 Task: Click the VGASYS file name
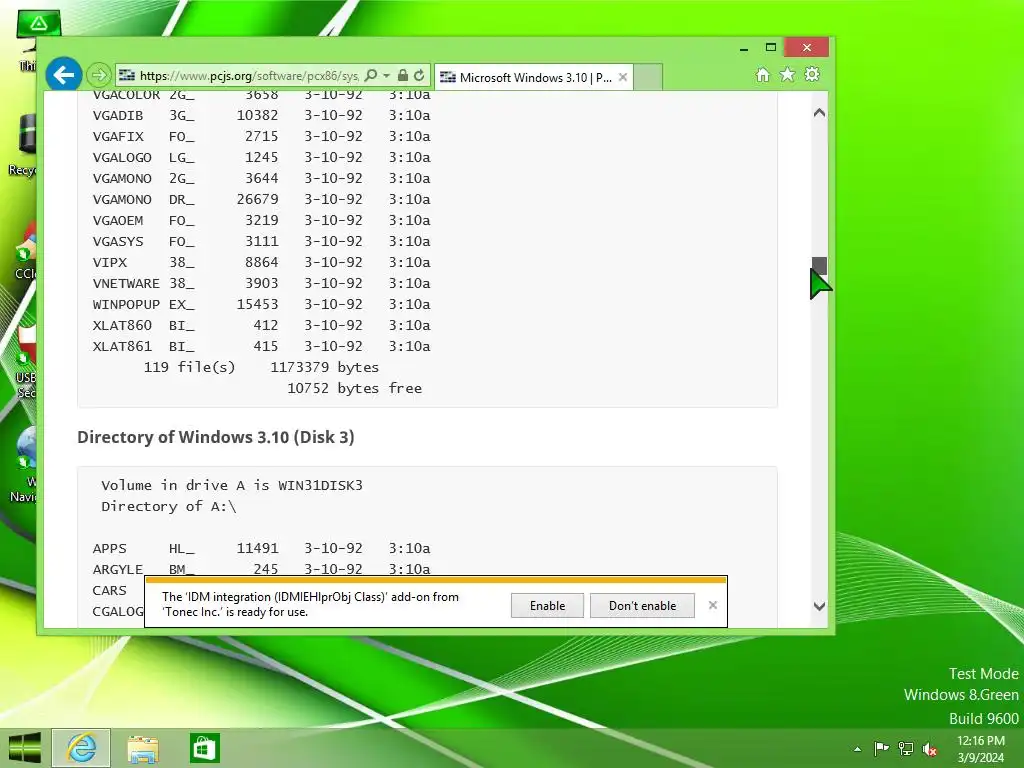pos(118,242)
